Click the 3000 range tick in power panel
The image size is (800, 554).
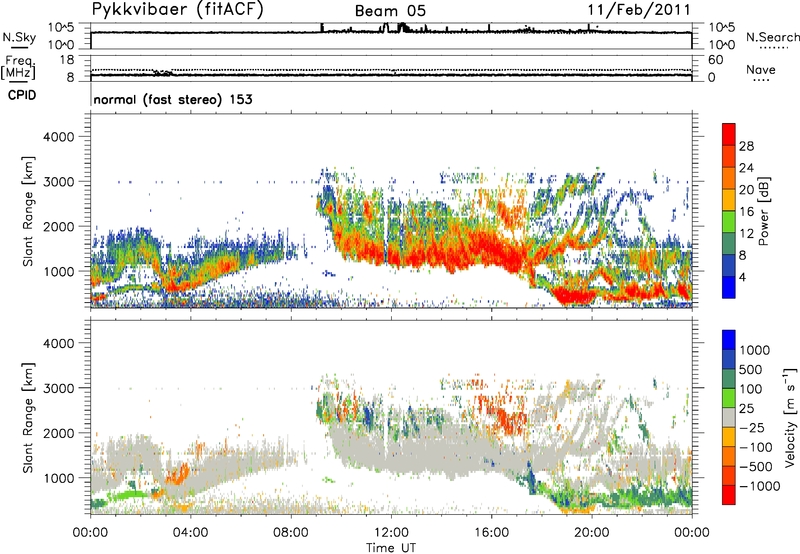coord(59,182)
